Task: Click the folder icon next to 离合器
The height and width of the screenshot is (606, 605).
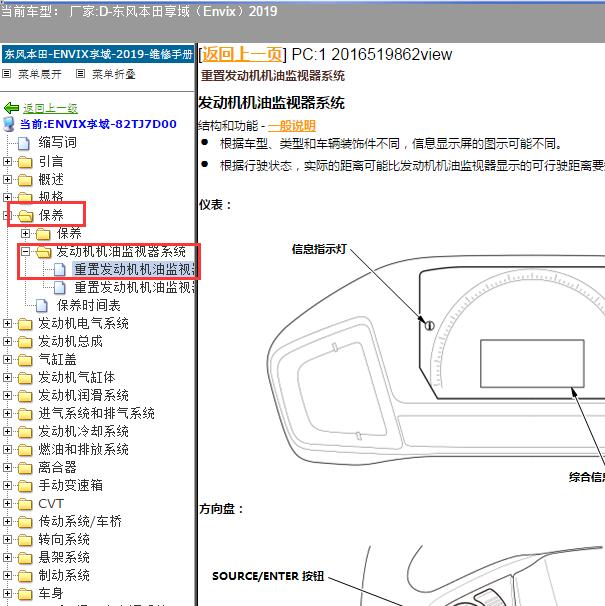Action: pos(25,468)
